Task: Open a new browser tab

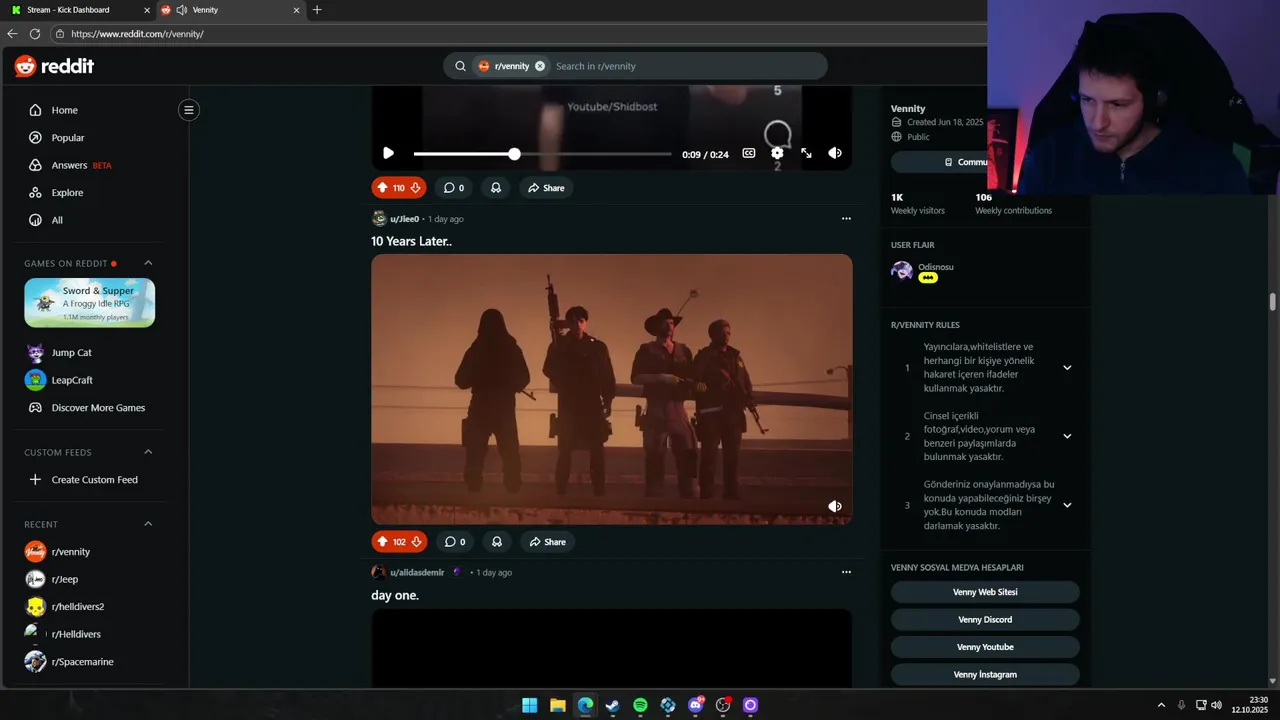Action: [x=317, y=10]
